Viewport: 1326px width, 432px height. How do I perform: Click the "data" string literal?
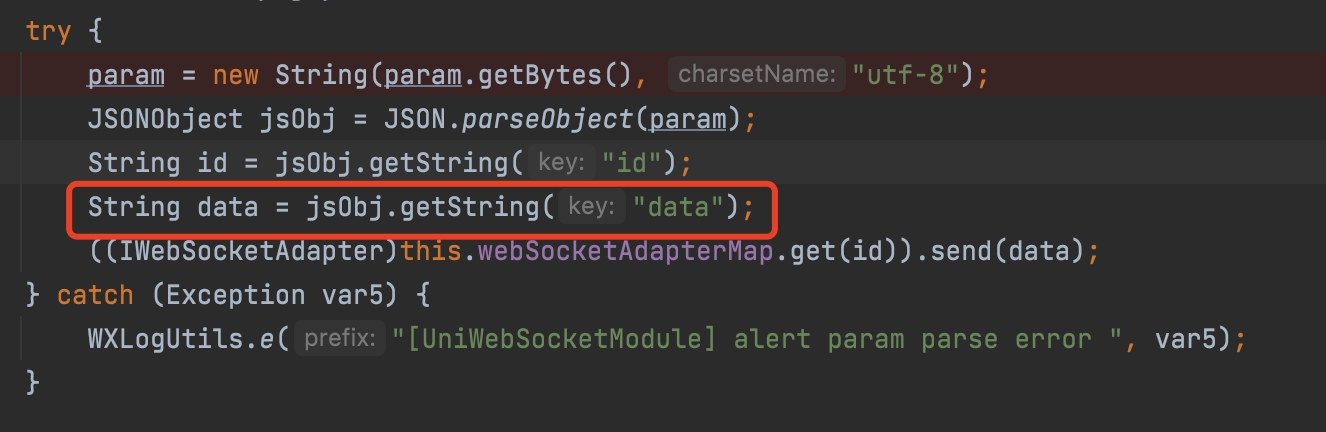pyautogui.click(x=679, y=207)
